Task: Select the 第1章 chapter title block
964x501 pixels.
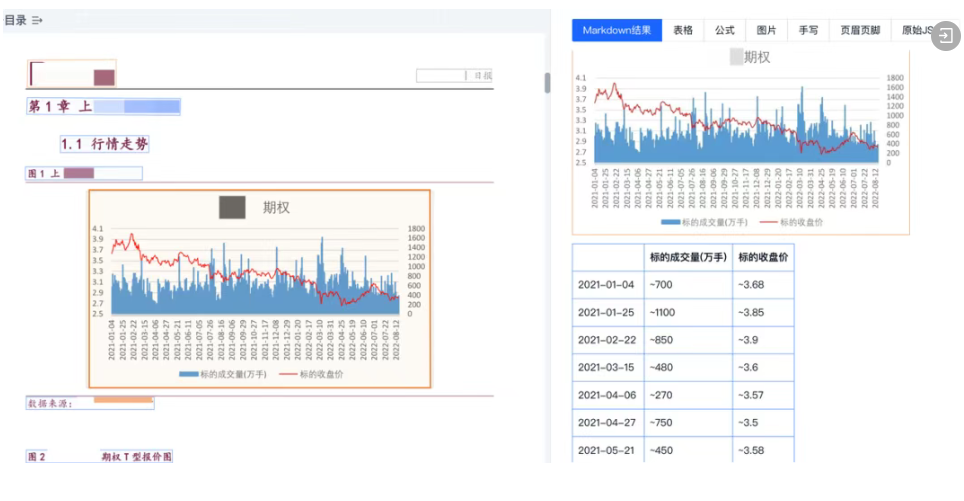Action: [103, 107]
